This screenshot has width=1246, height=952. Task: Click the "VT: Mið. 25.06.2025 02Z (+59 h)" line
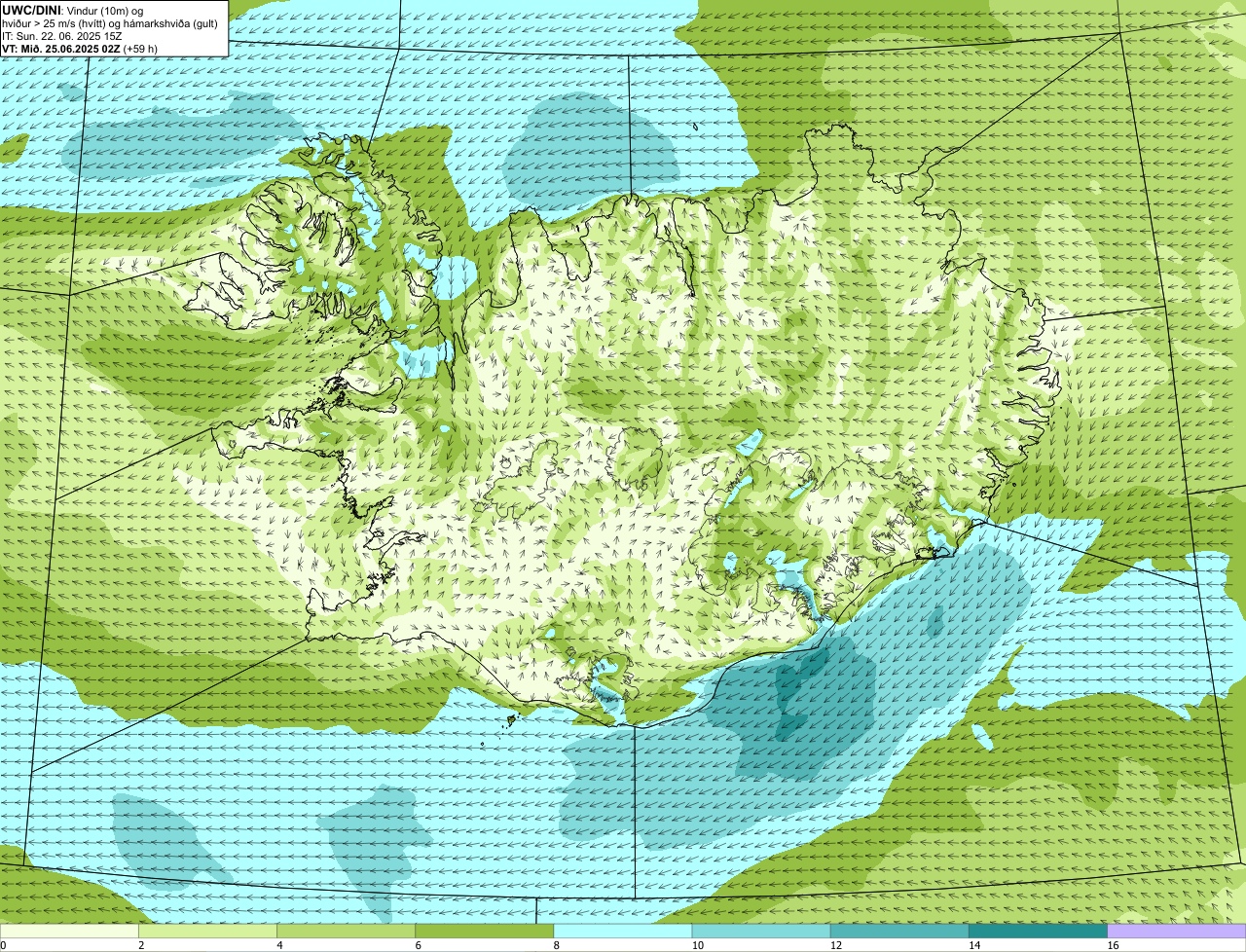(x=80, y=49)
